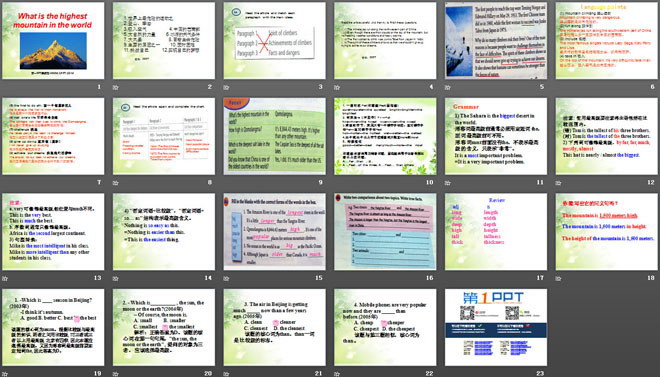Select slide 14 'Nothing is so easy' thumbnail
660x377 pixels.
(164, 231)
